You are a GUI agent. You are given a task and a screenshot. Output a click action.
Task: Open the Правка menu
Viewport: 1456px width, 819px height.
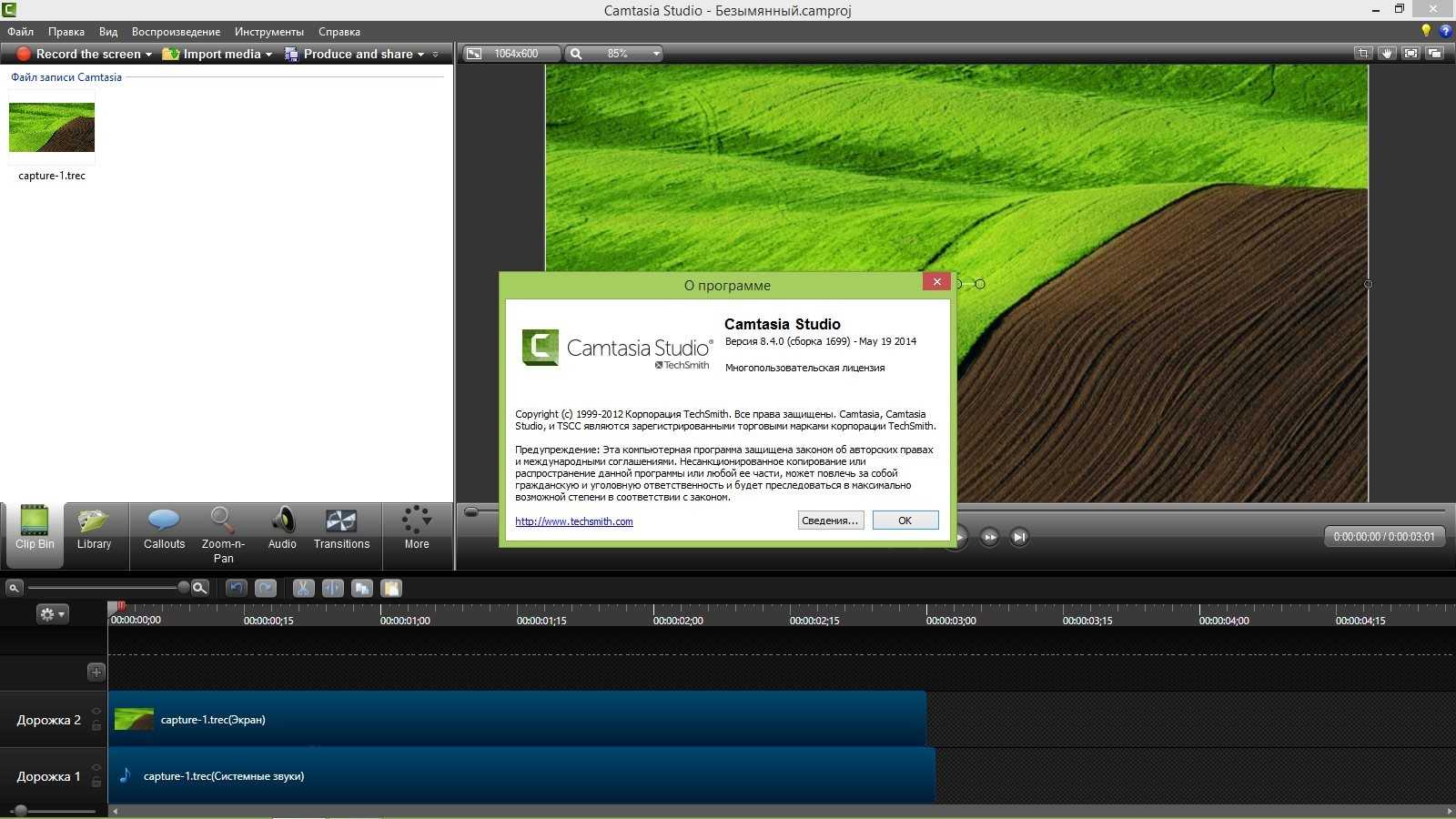coord(66,32)
